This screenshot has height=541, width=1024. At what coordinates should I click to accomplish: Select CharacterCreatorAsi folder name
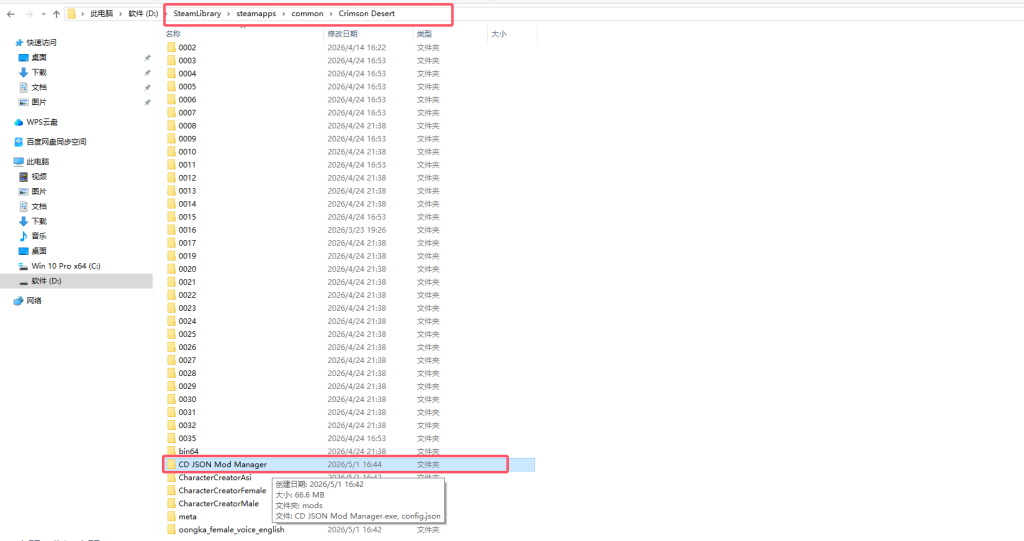(x=215, y=478)
